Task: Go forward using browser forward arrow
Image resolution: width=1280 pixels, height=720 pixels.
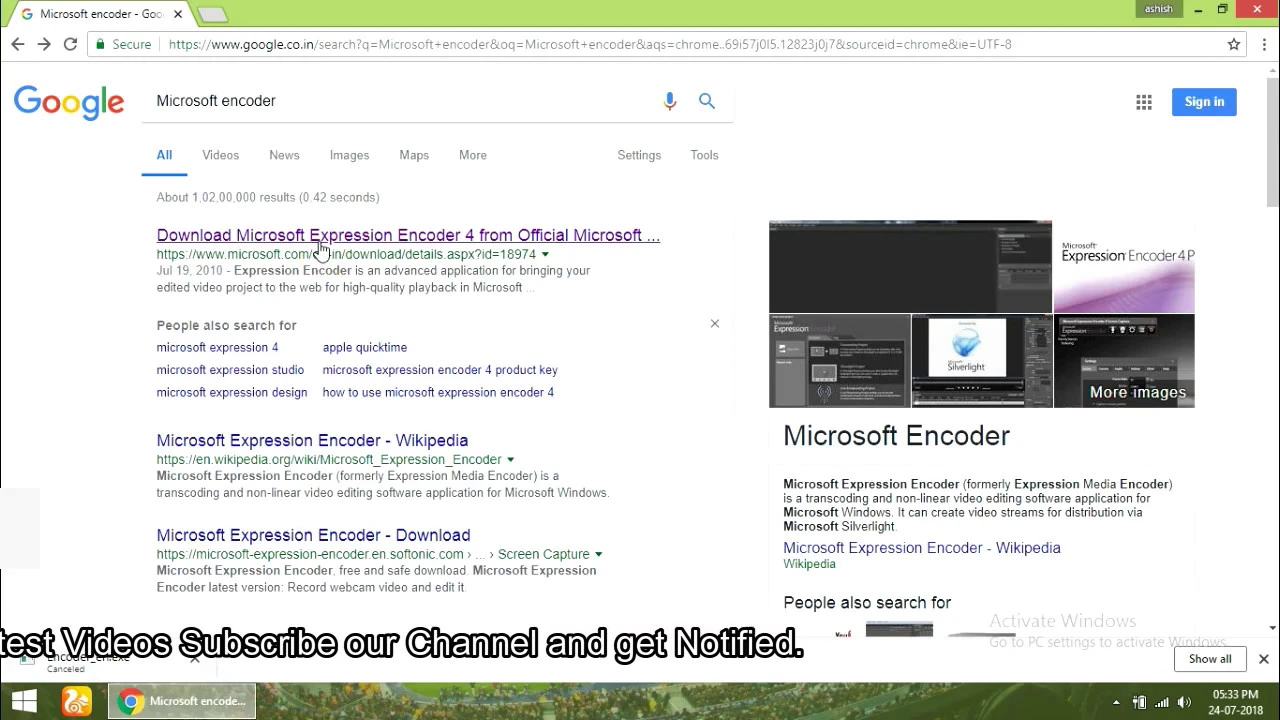Action: [x=44, y=44]
